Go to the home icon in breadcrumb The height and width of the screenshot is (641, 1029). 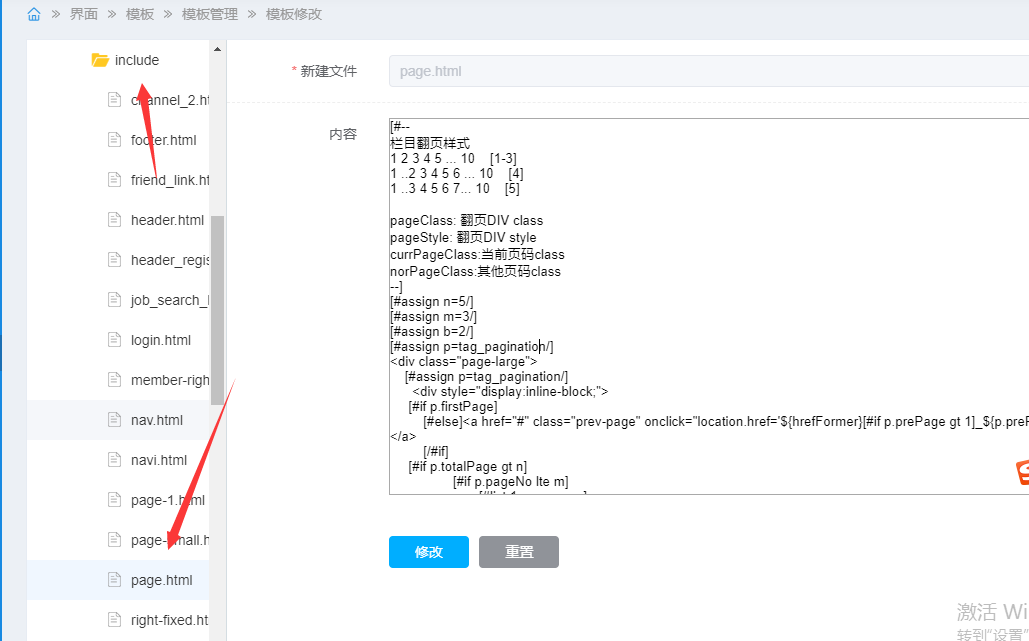pos(33,14)
